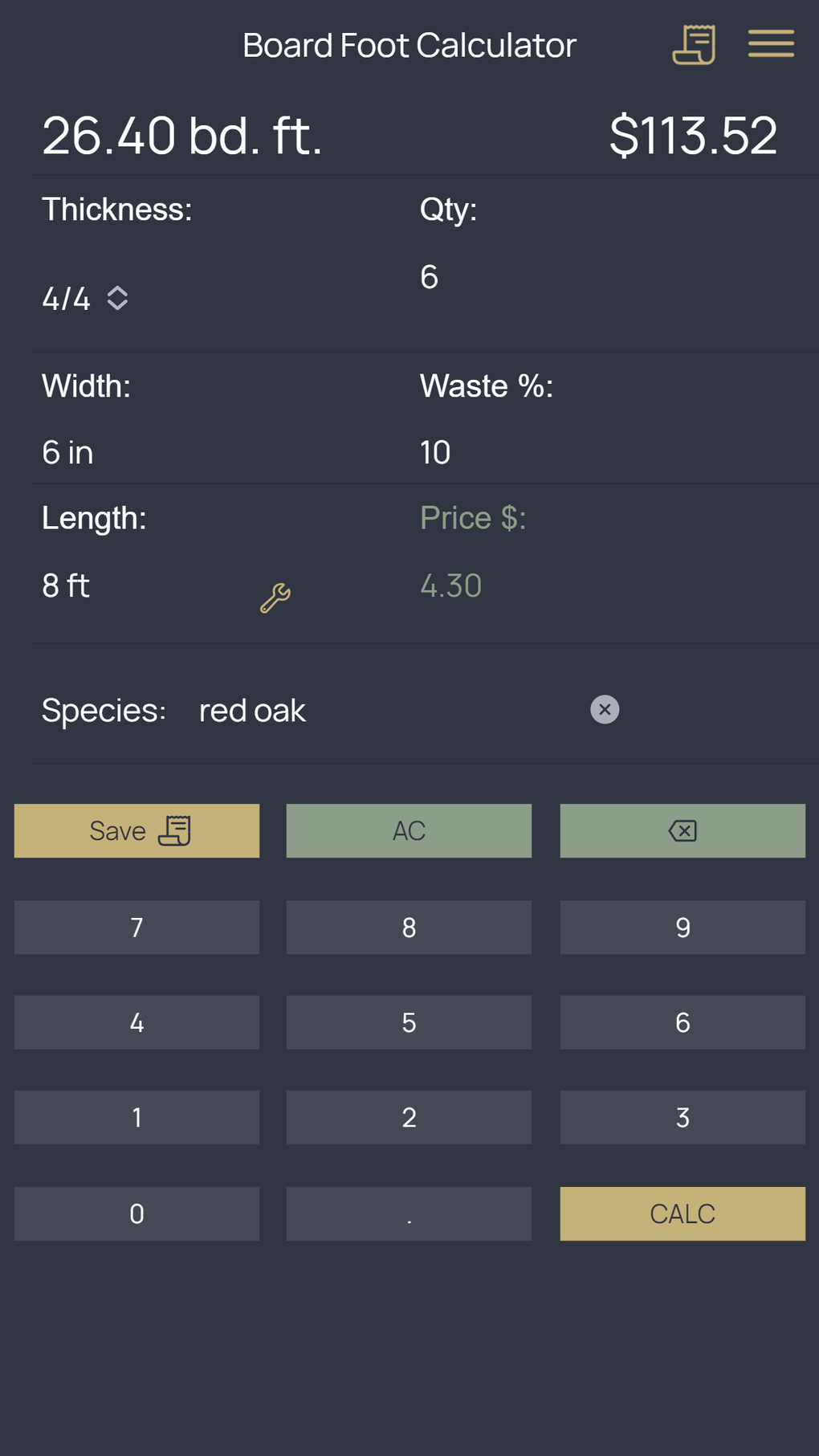Save the calculation to the list

tap(136, 831)
